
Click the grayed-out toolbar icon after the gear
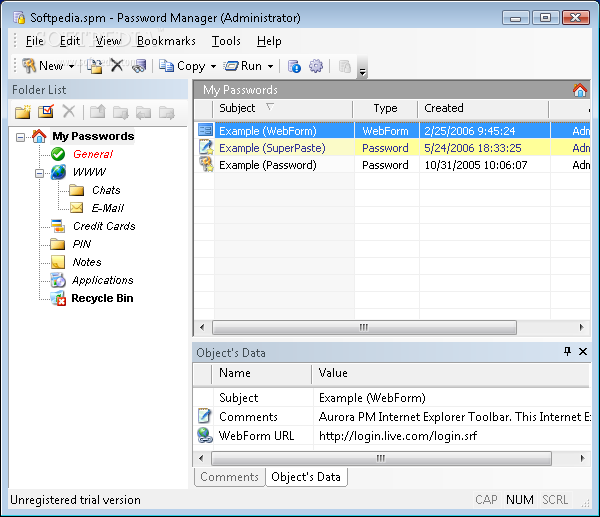tap(345, 66)
